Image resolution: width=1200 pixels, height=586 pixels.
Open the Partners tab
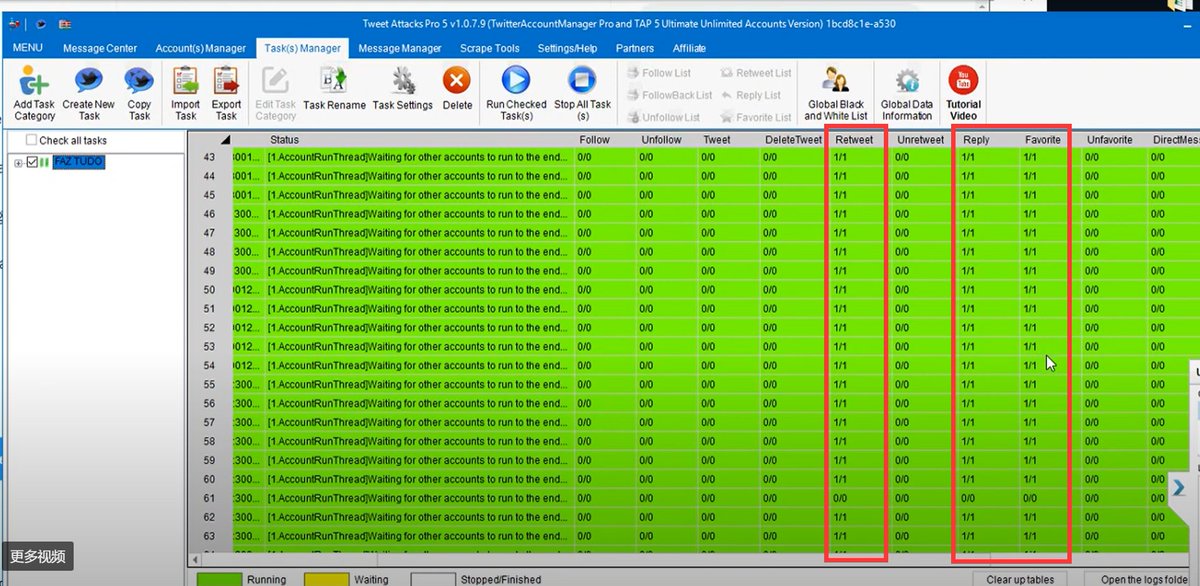635,48
